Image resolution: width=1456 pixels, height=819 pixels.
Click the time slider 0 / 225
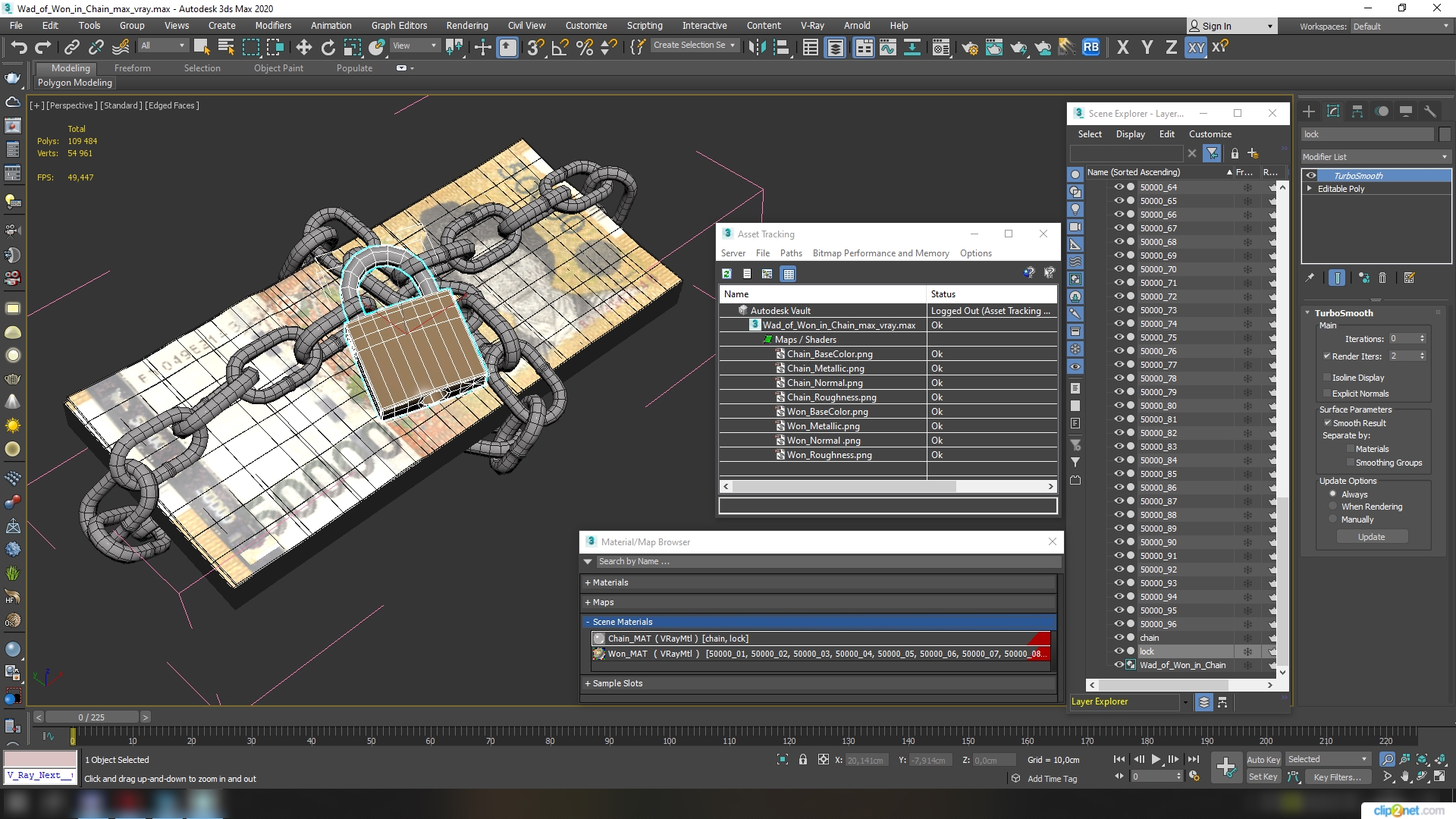point(92,717)
